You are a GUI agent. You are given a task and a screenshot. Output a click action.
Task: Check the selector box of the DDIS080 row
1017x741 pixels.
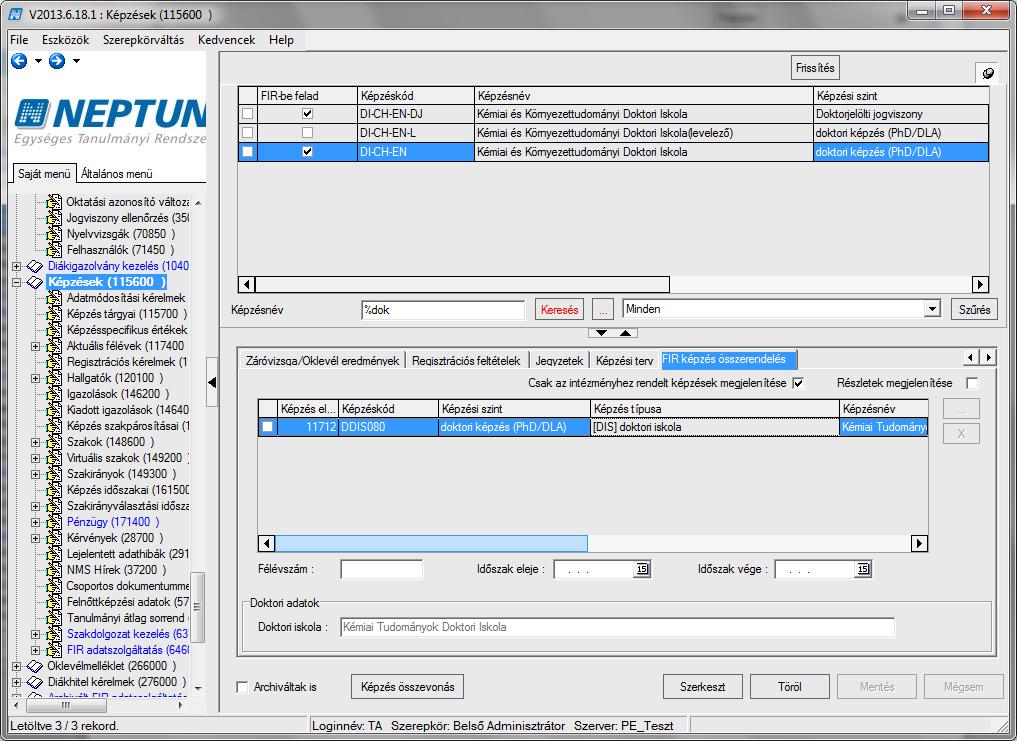pos(267,427)
